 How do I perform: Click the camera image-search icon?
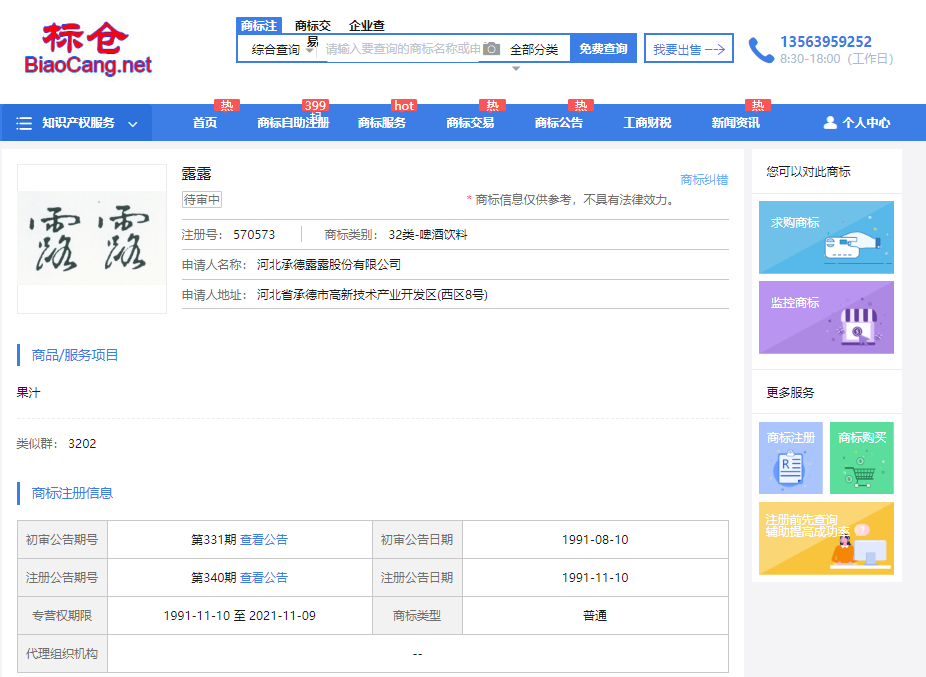[491, 48]
